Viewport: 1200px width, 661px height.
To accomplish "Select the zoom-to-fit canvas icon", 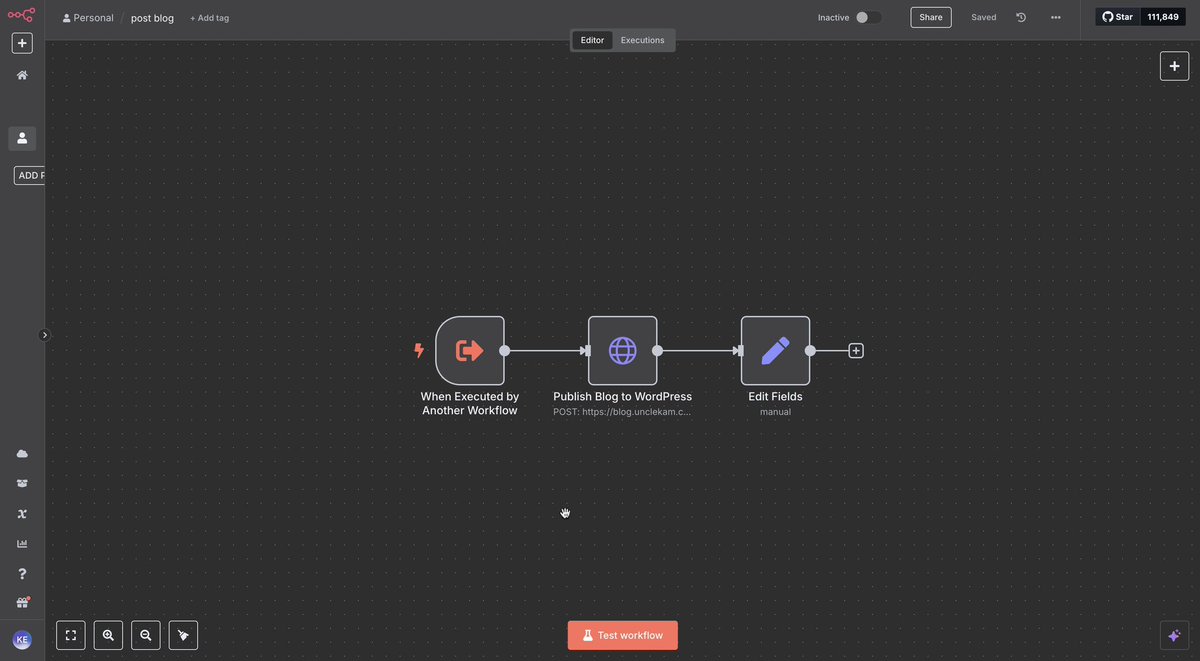I will point(70,634).
